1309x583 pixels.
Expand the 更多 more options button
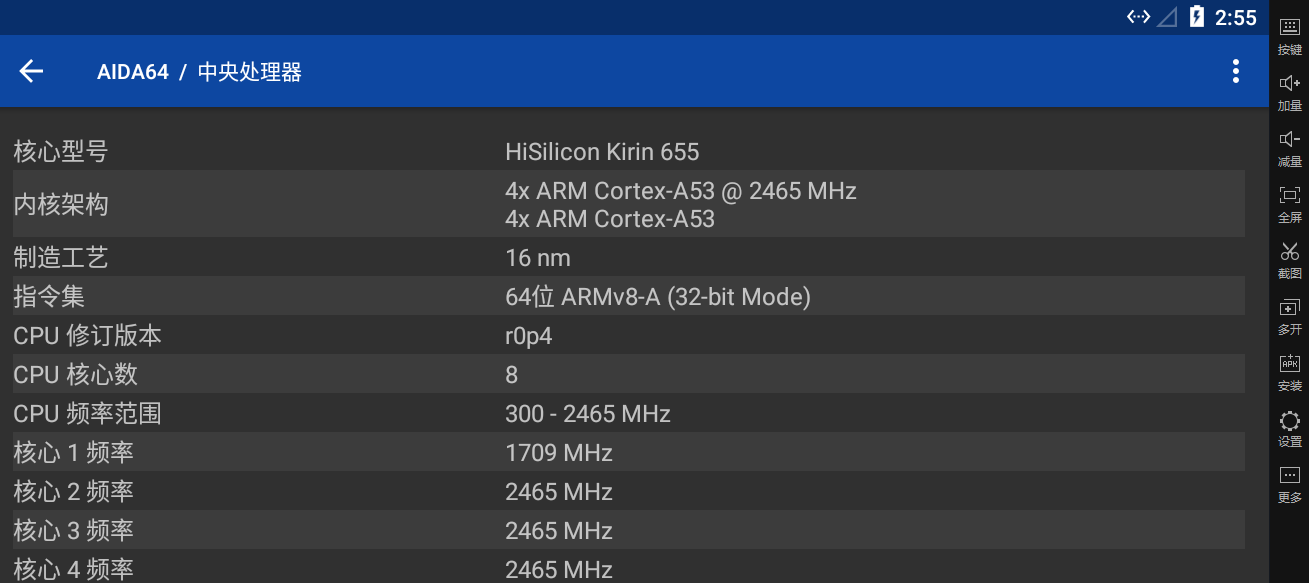[1290, 485]
